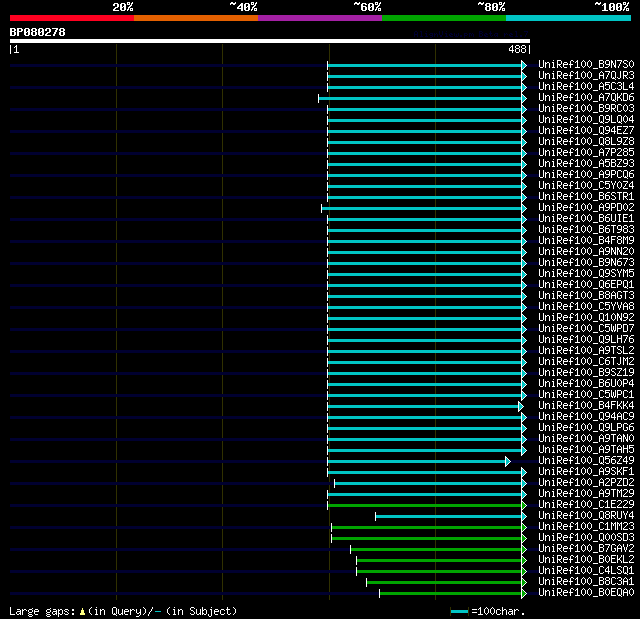Select the UniRef100_Q00SD3 label
The height and width of the screenshot is (619, 640).
[586, 538]
